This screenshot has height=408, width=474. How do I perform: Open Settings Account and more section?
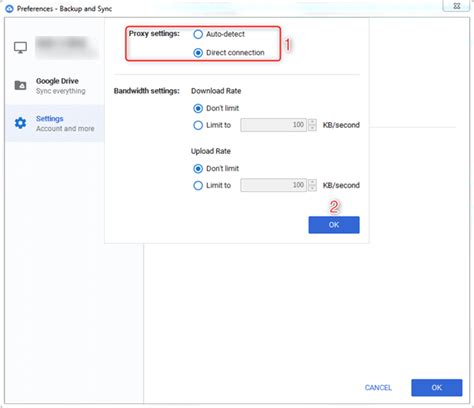pyautogui.click(x=55, y=123)
